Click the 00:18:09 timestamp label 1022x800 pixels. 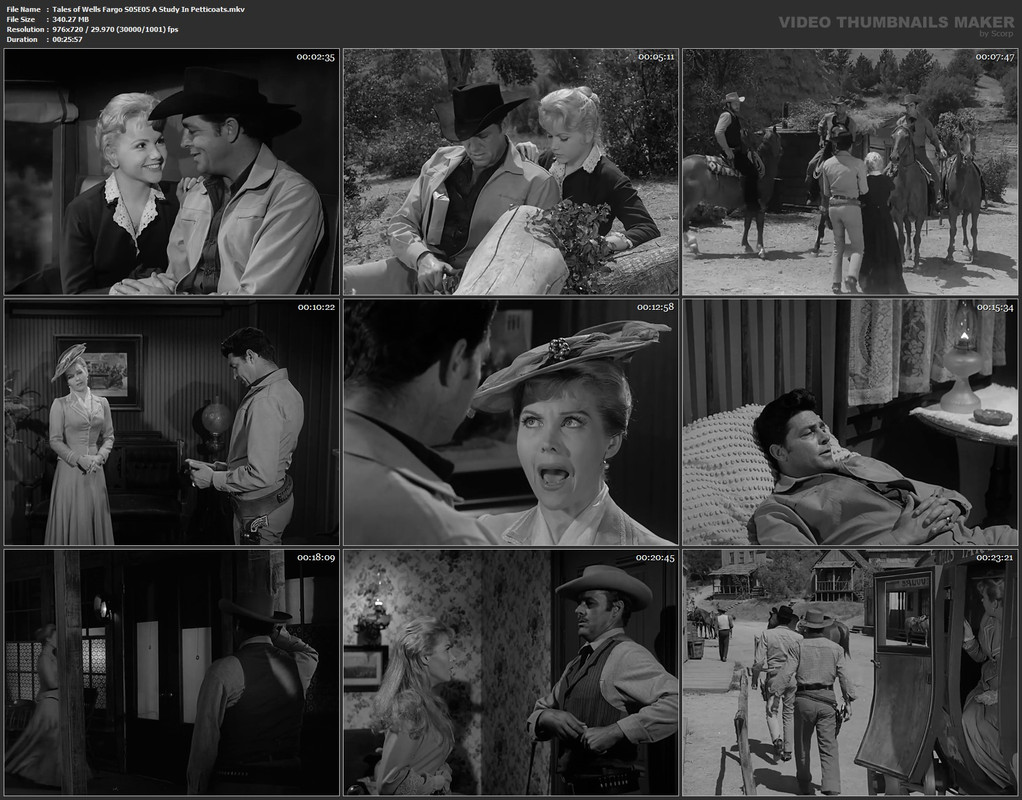(316, 557)
